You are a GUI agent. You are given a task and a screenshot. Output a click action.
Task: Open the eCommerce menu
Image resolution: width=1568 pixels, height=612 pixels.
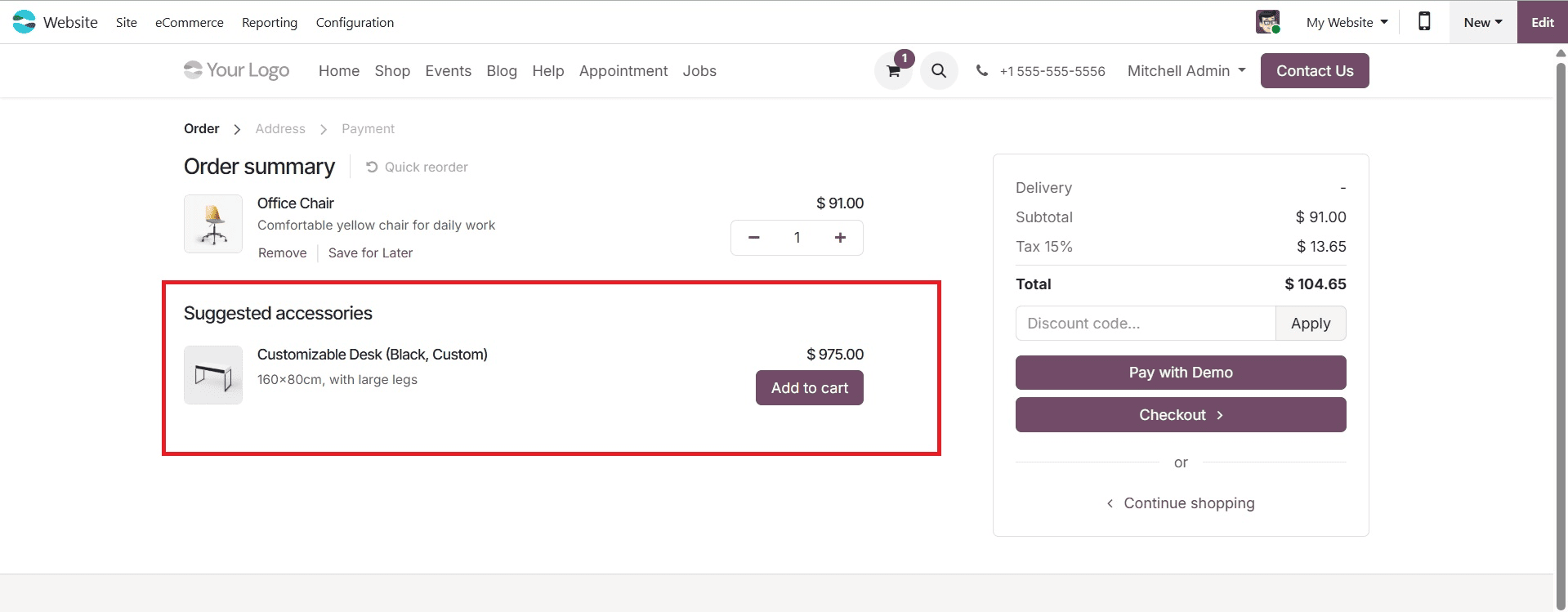click(189, 22)
